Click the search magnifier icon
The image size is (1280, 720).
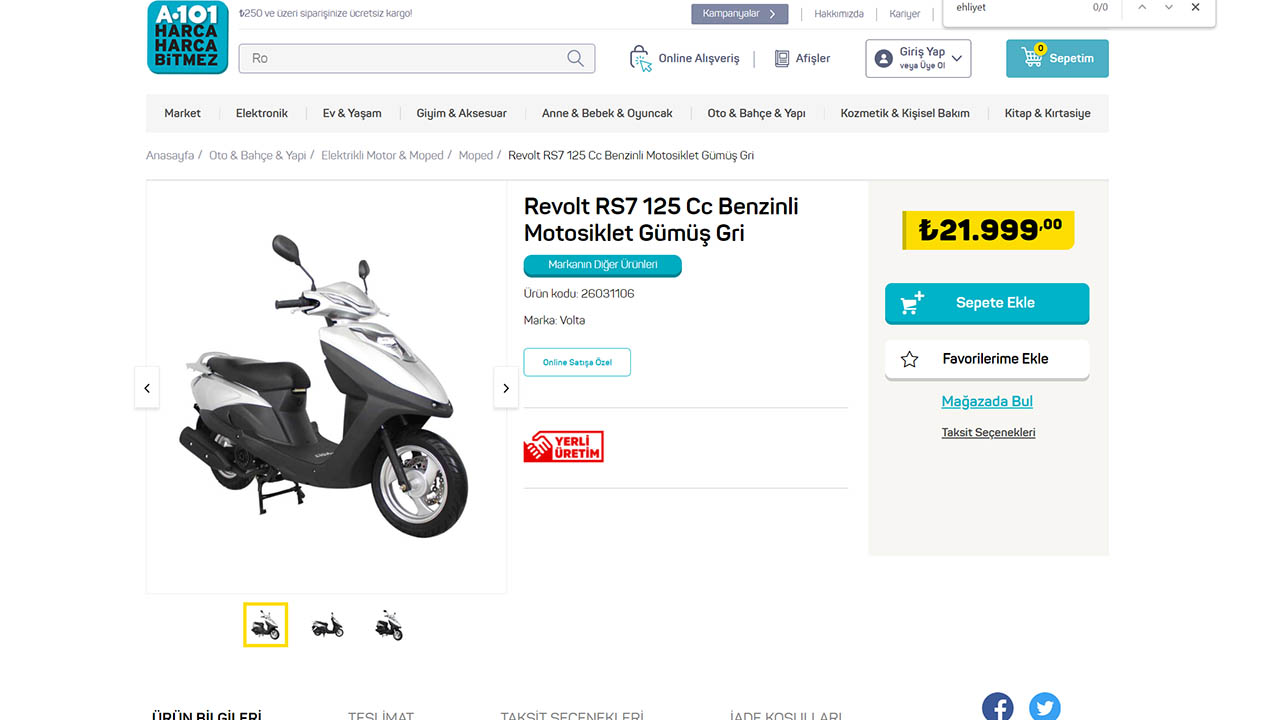pos(575,58)
